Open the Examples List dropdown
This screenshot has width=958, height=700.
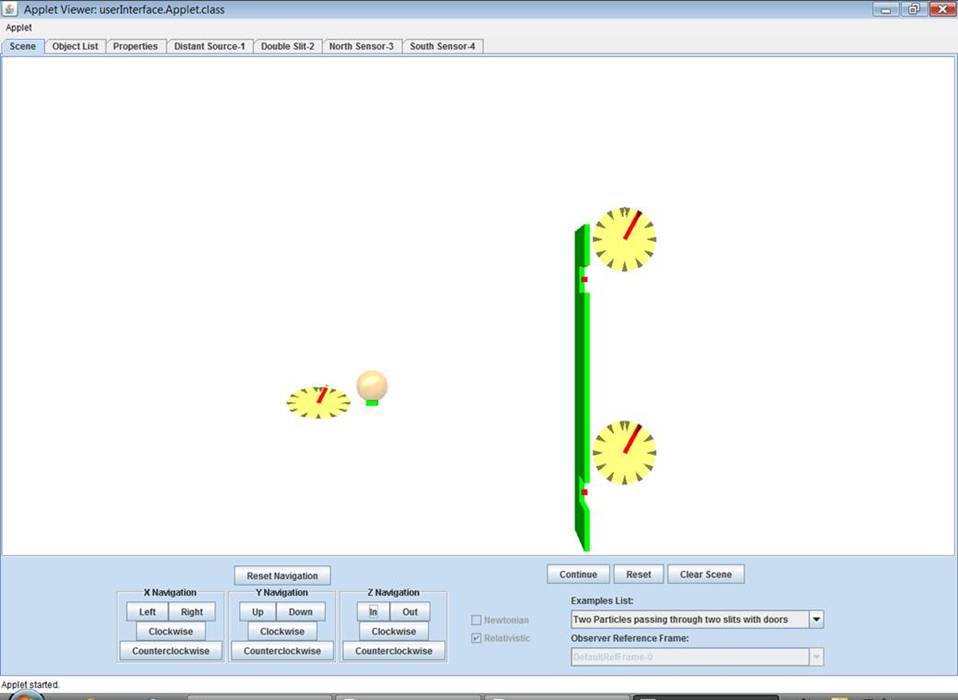816,620
